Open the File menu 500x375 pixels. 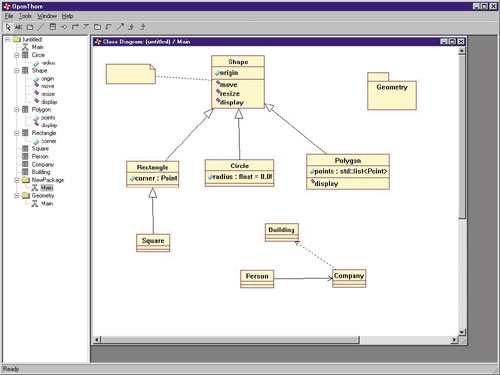[9, 16]
